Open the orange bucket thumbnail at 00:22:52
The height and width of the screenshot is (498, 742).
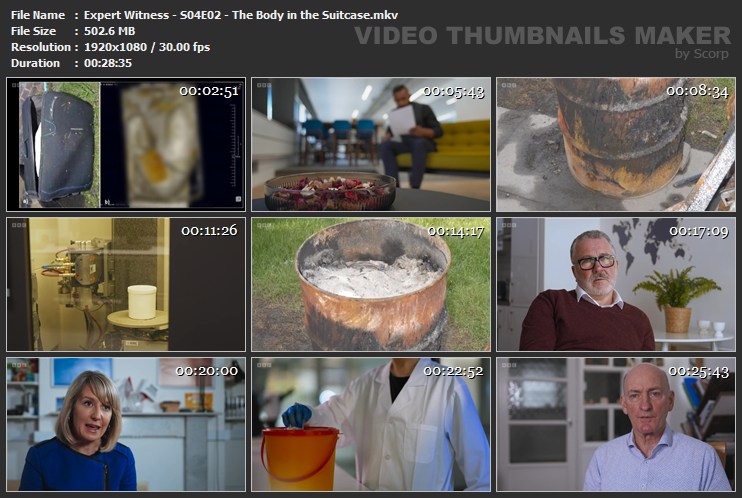(371, 424)
